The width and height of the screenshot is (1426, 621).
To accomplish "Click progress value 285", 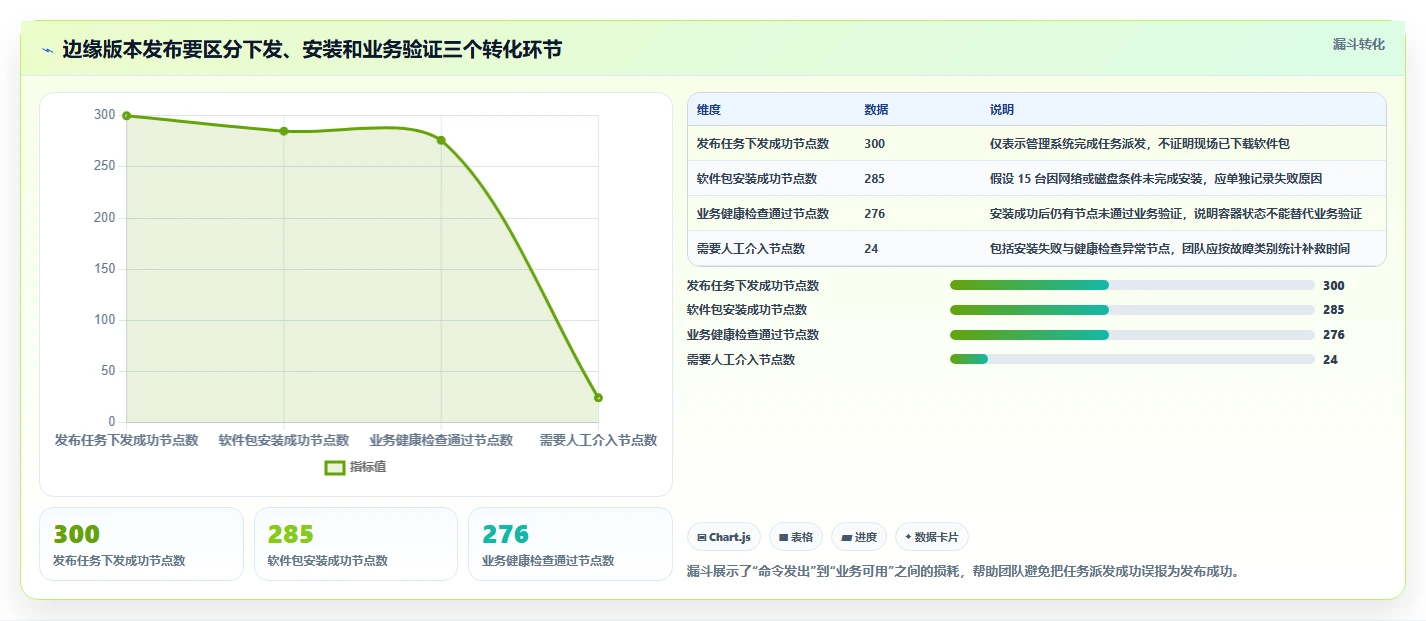I will click(x=1333, y=310).
